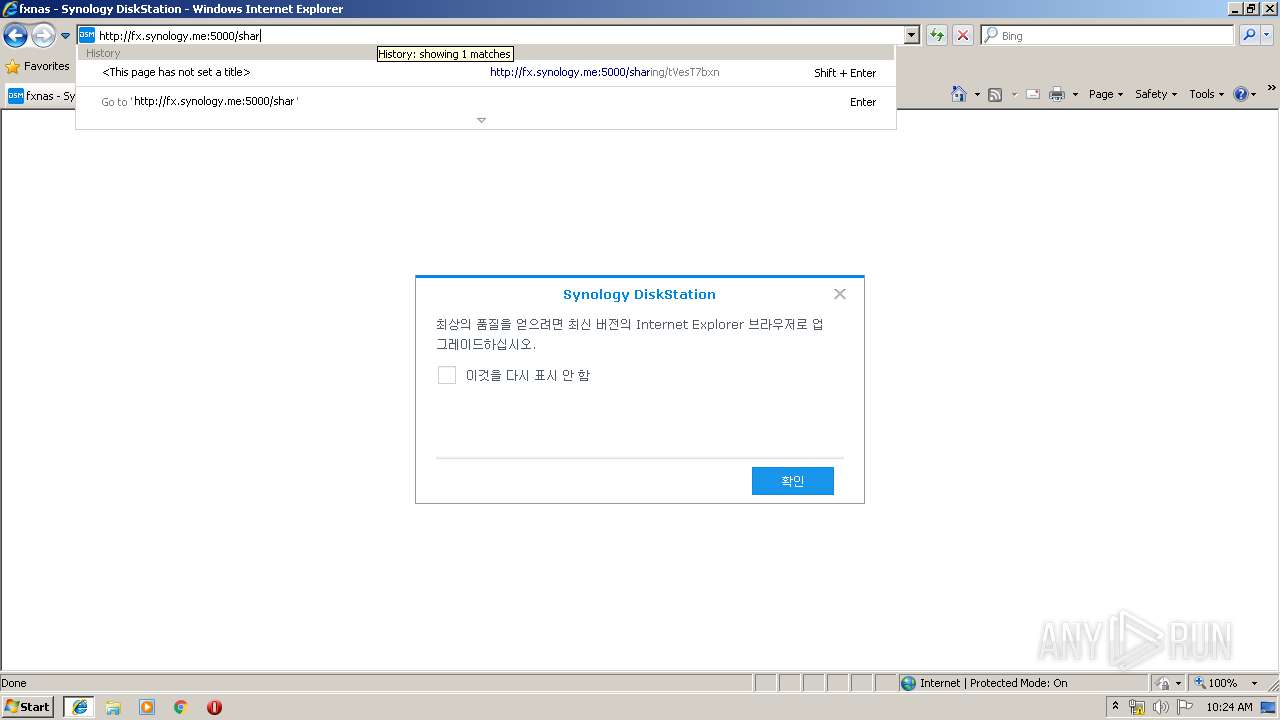Open the search provider dropdown arrow

(1267, 35)
